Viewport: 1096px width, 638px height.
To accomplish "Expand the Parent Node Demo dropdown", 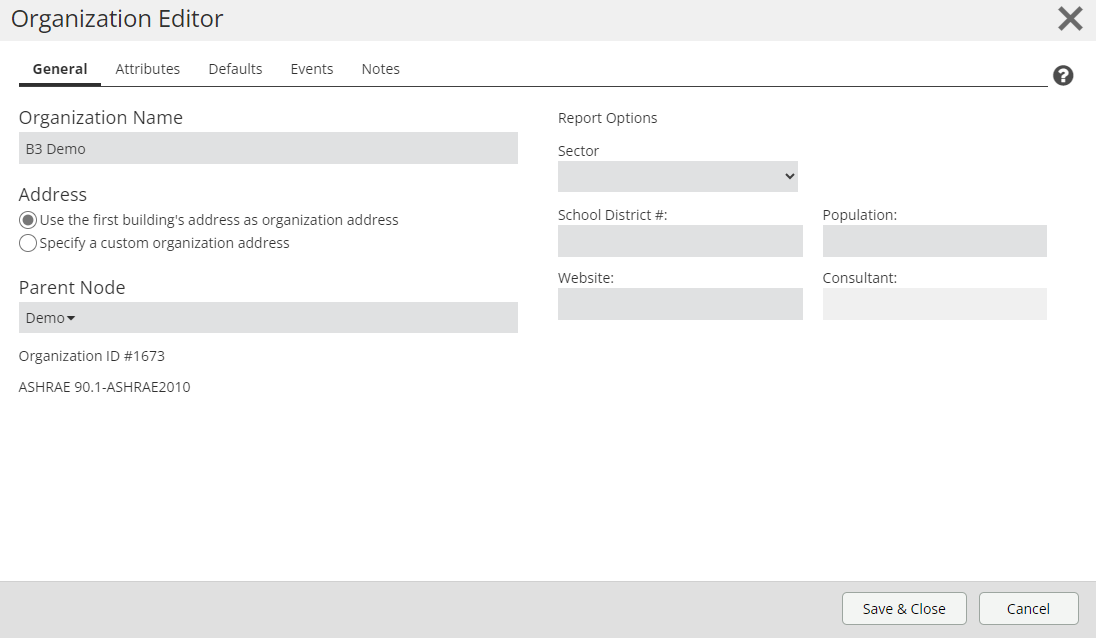I will [x=51, y=318].
